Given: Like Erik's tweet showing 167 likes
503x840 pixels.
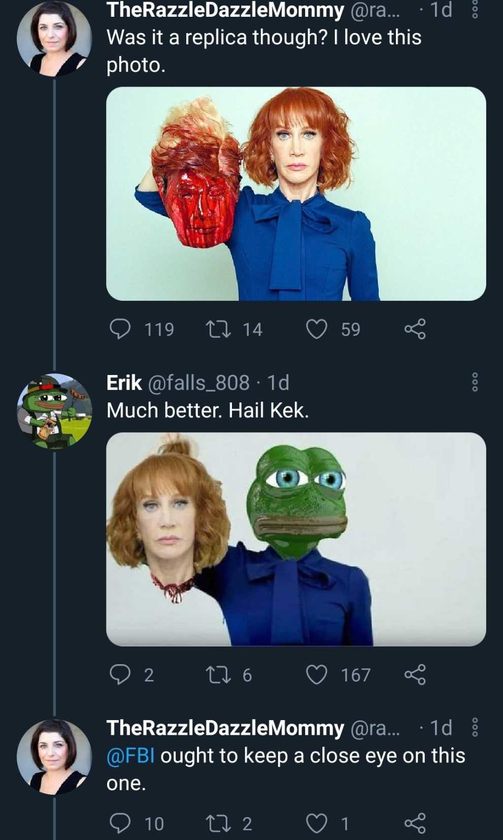Looking at the screenshot, I should [316, 674].
